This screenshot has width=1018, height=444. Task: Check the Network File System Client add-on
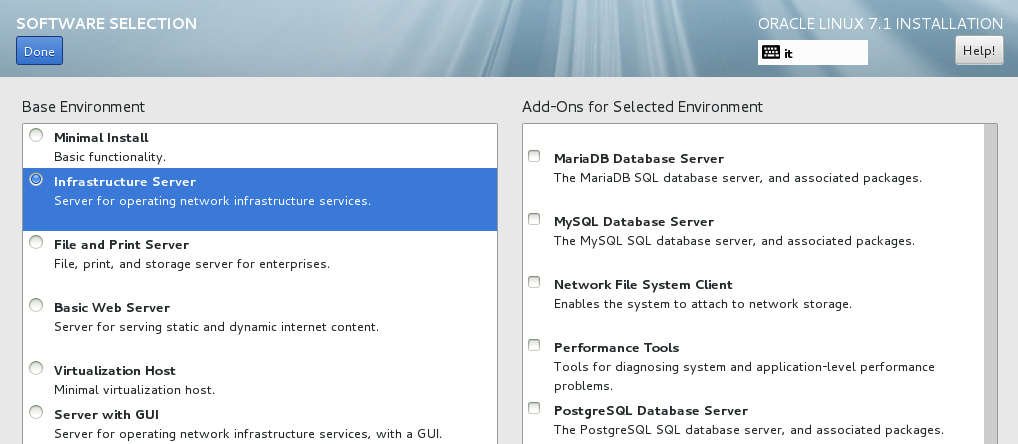(x=534, y=282)
